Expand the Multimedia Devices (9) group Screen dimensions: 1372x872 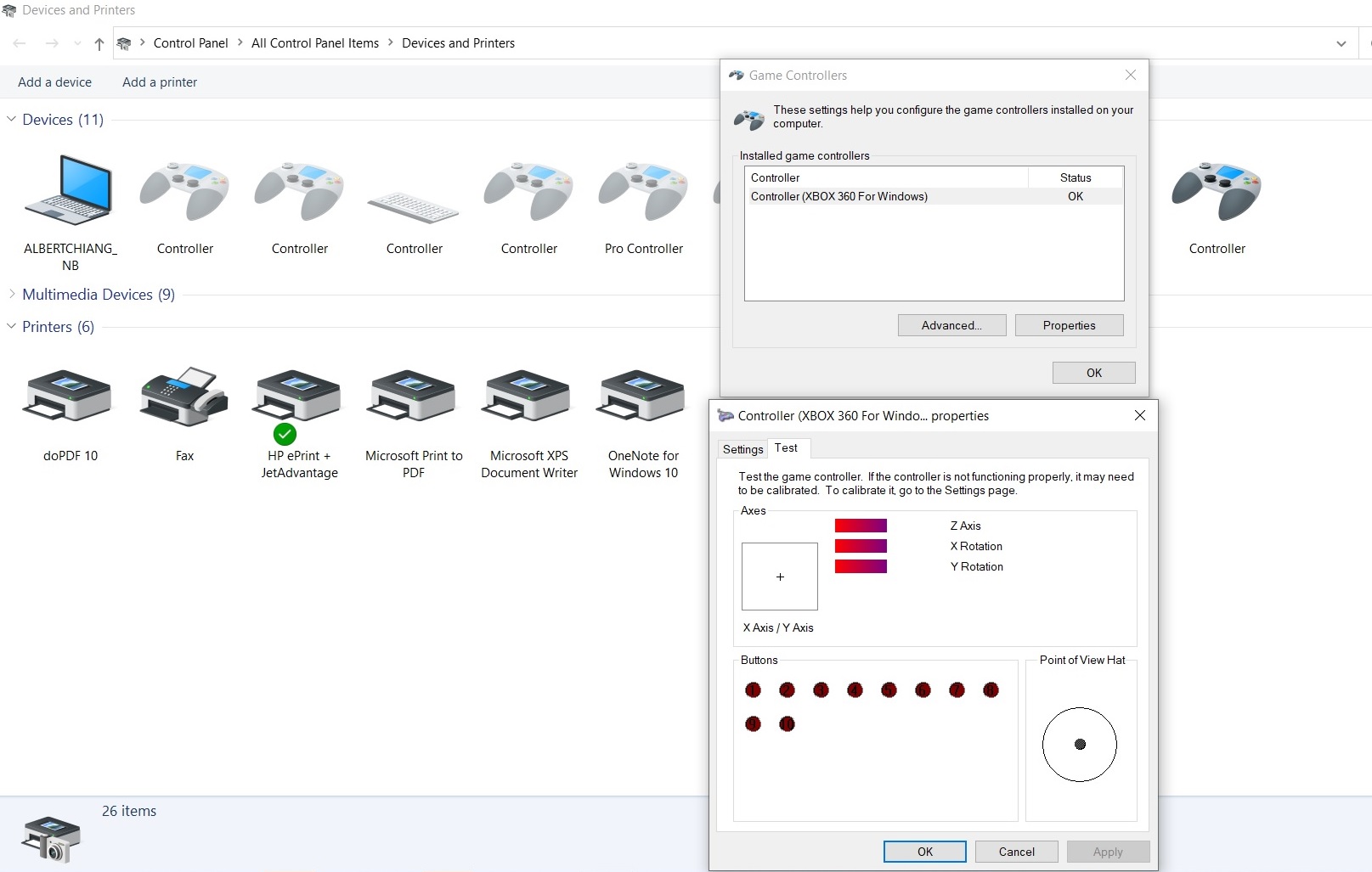point(12,295)
